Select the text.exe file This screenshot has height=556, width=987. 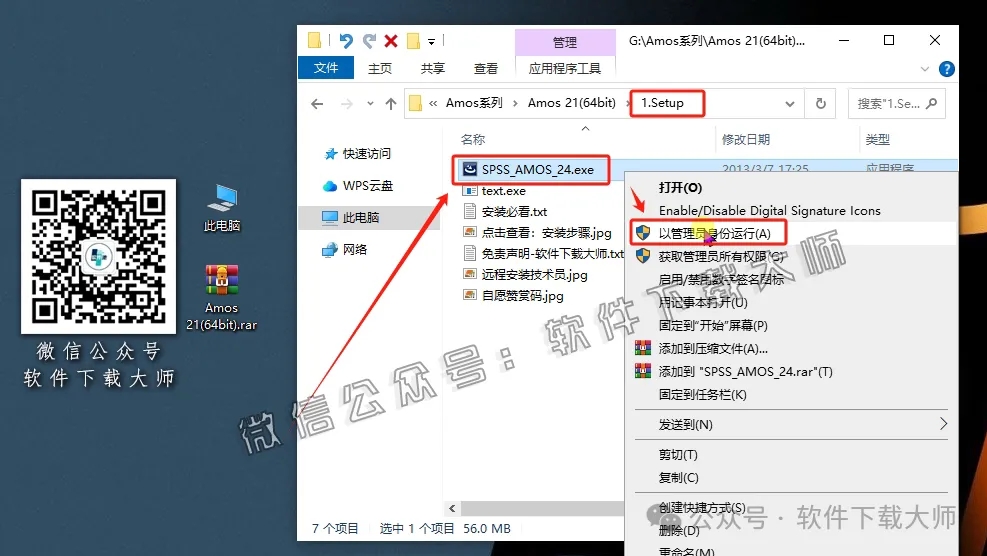503,191
